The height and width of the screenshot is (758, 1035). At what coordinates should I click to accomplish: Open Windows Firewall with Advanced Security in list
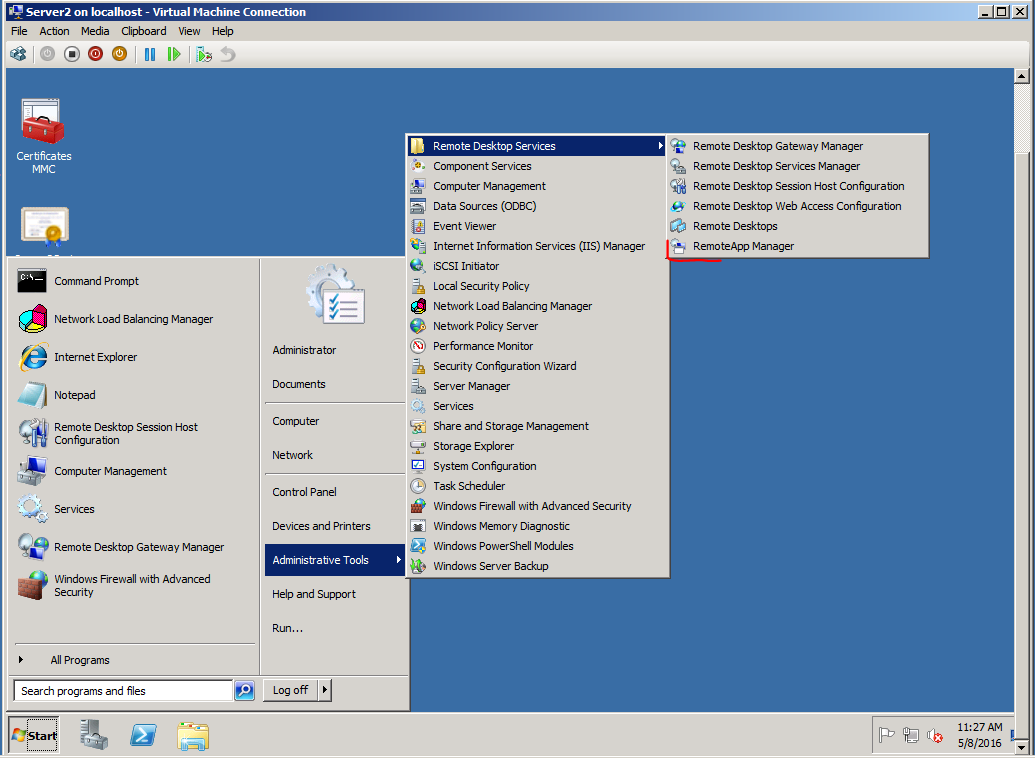tap(537, 506)
